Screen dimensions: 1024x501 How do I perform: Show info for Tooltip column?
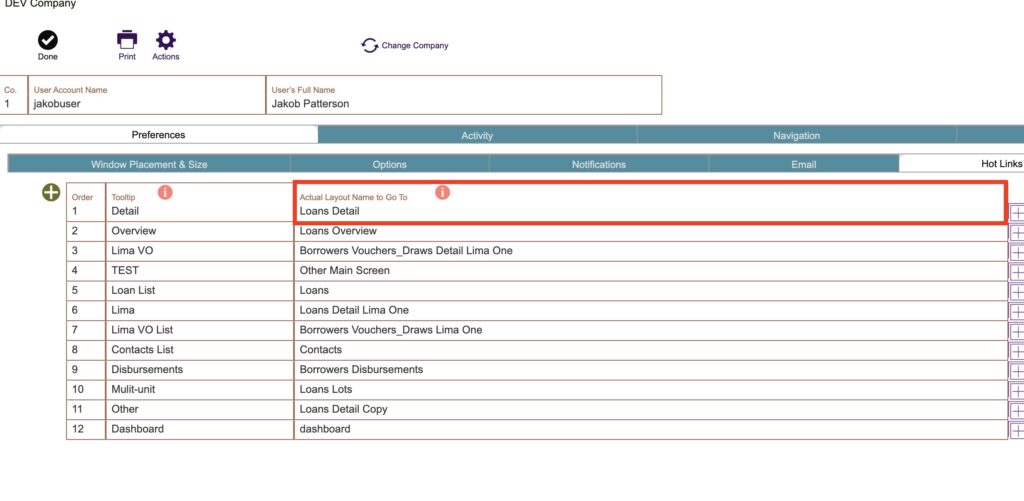tap(165, 192)
